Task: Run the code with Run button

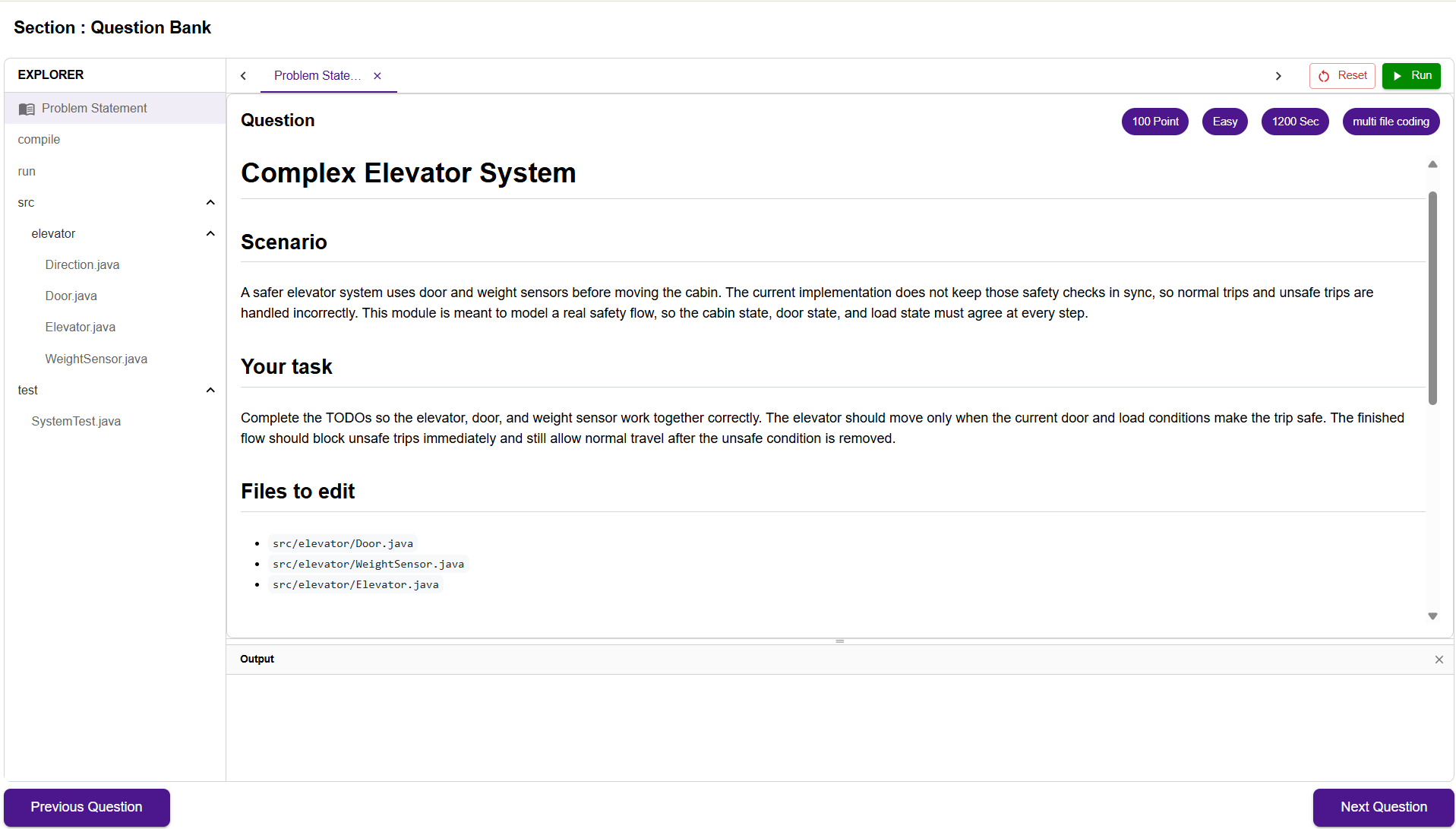Action: 1411,76
